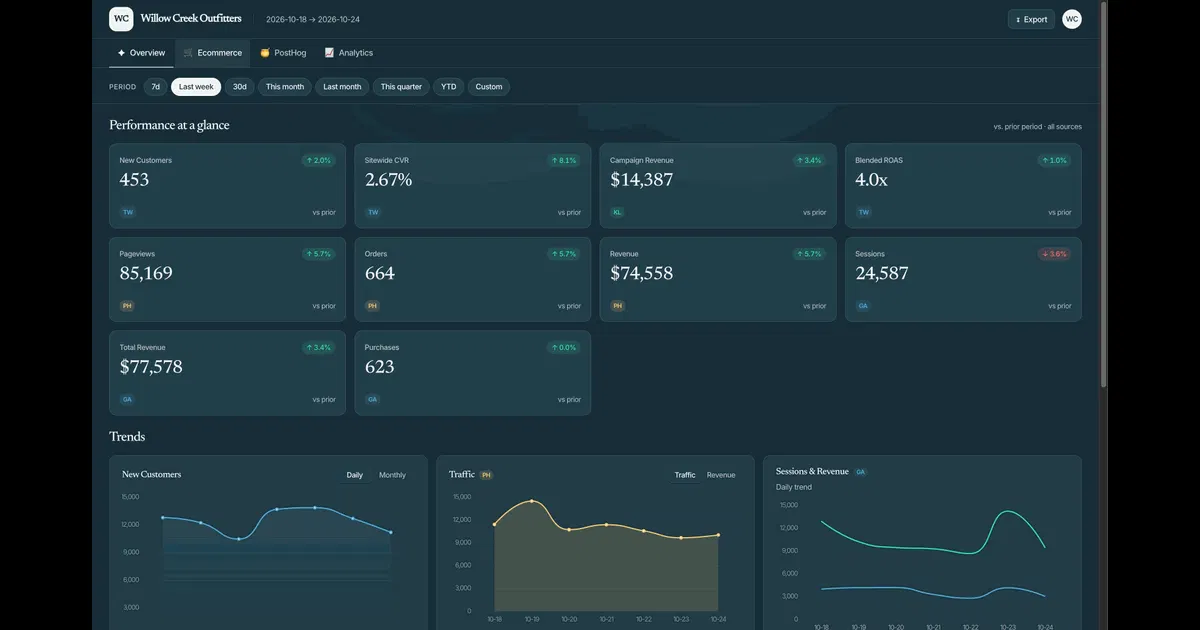This screenshot has width=1200, height=630.
Task: Go to the Overview tab
Action: [141, 53]
